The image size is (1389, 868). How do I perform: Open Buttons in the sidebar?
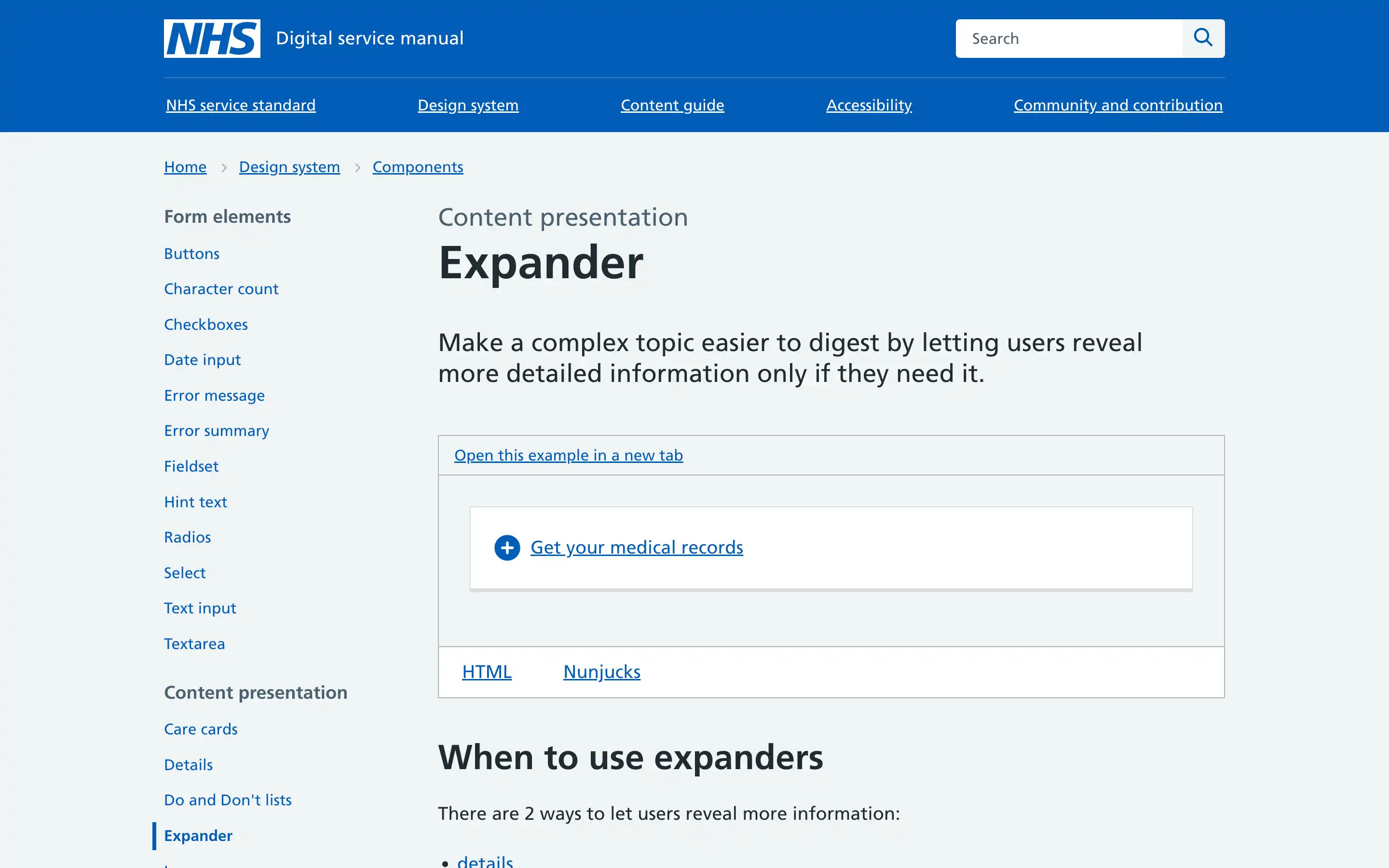coord(191,254)
